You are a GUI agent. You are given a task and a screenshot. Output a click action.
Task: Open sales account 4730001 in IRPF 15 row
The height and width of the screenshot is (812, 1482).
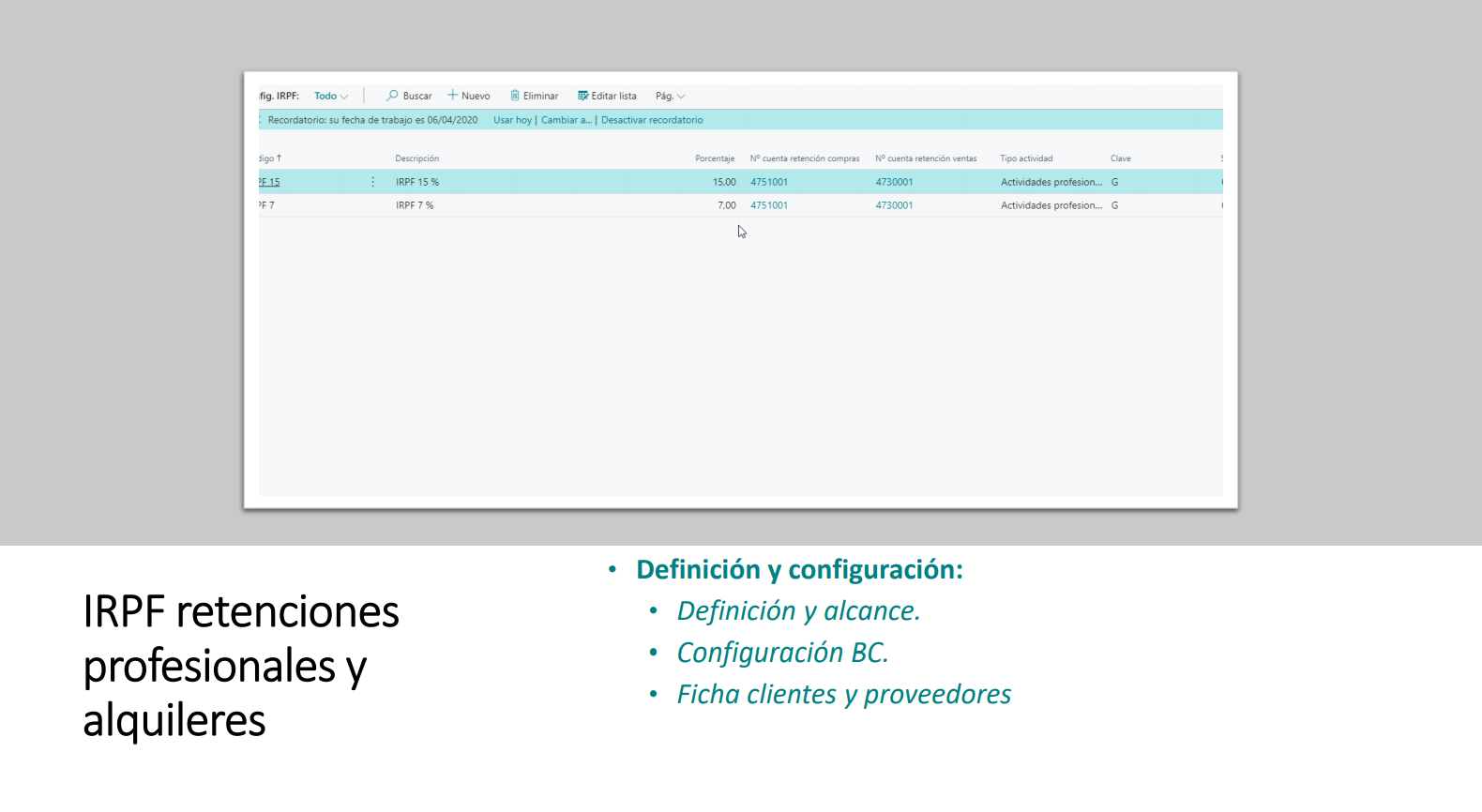[x=894, y=182]
